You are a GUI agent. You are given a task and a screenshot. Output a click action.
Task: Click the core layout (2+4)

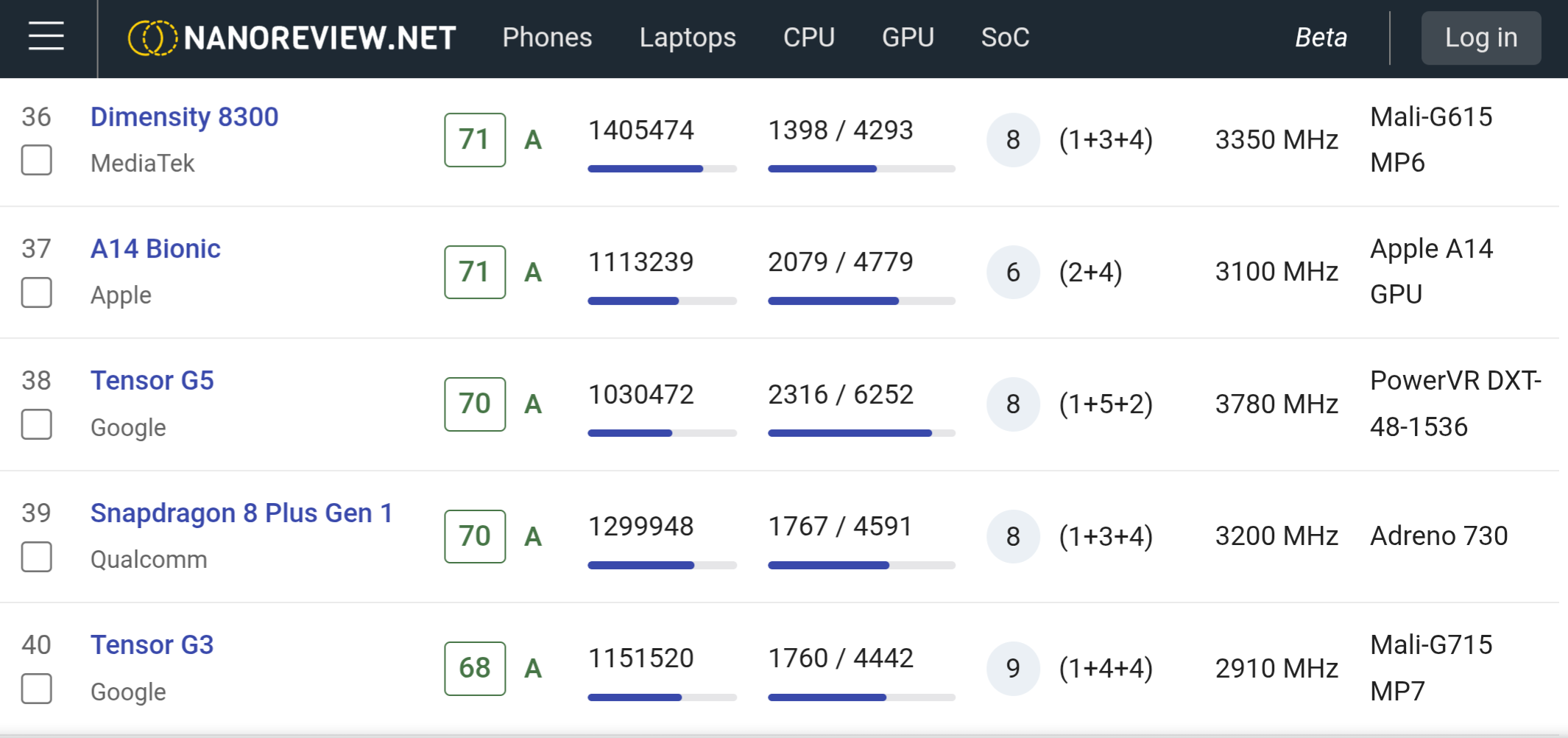pos(1090,272)
